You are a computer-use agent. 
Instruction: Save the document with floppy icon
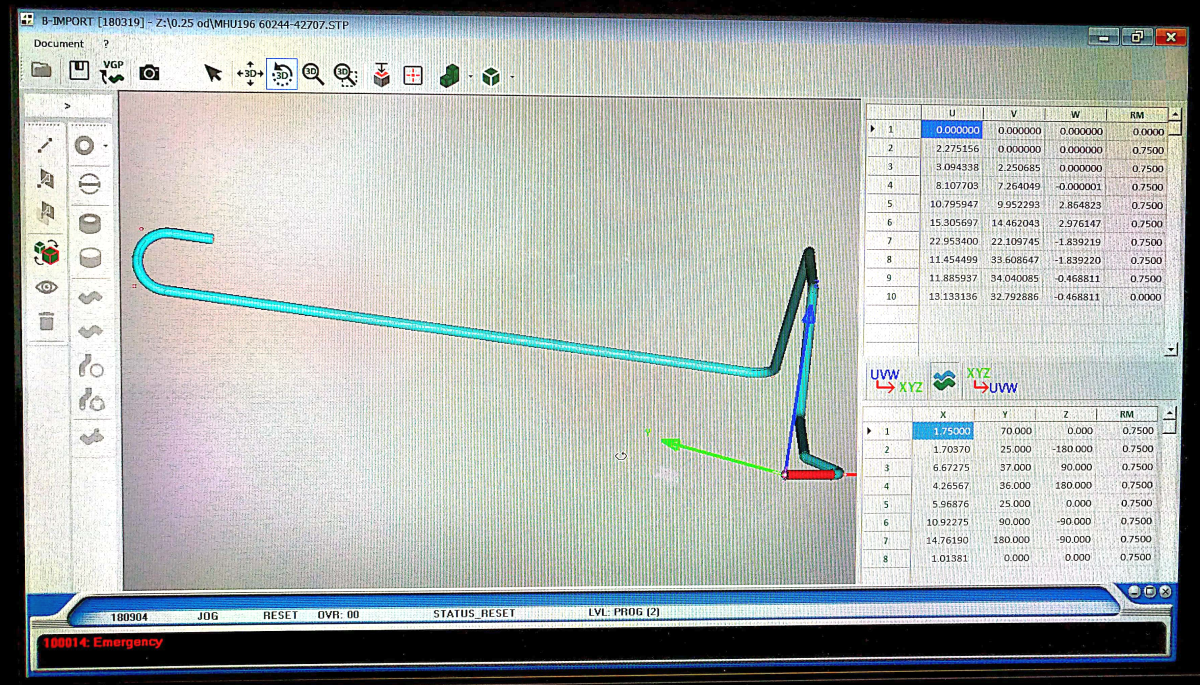click(x=79, y=71)
